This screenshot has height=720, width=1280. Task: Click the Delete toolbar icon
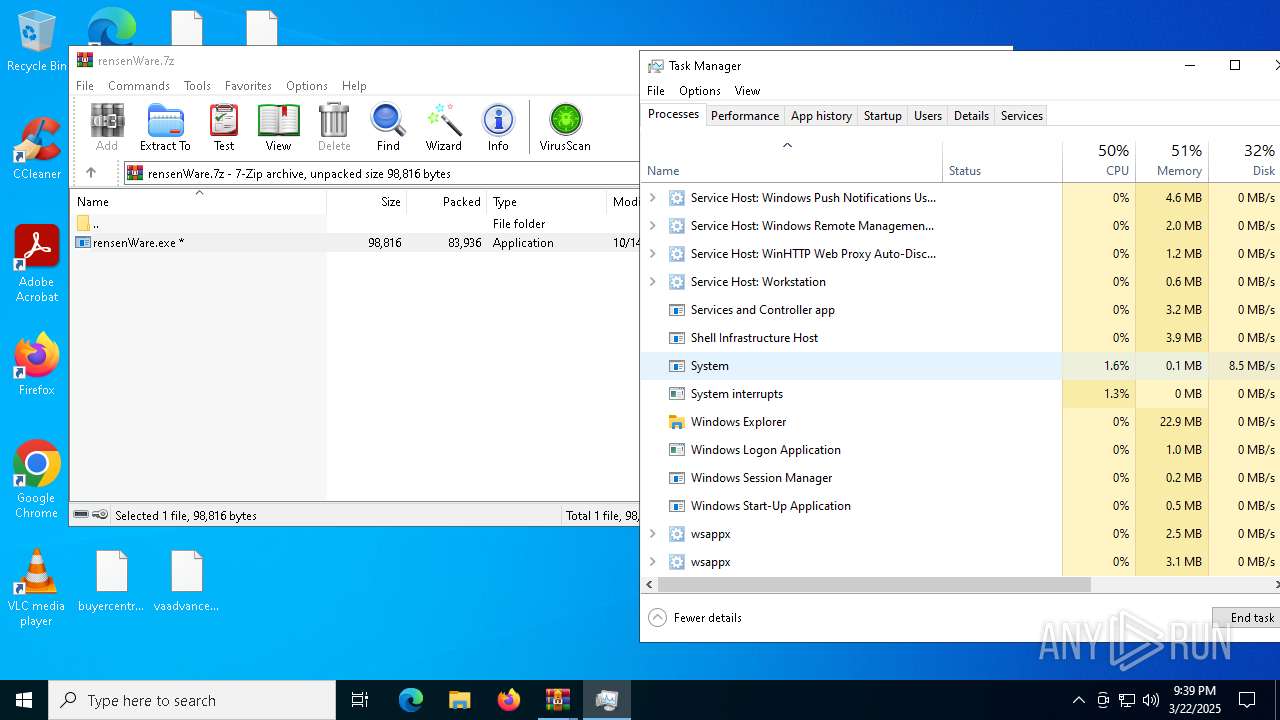point(334,128)
